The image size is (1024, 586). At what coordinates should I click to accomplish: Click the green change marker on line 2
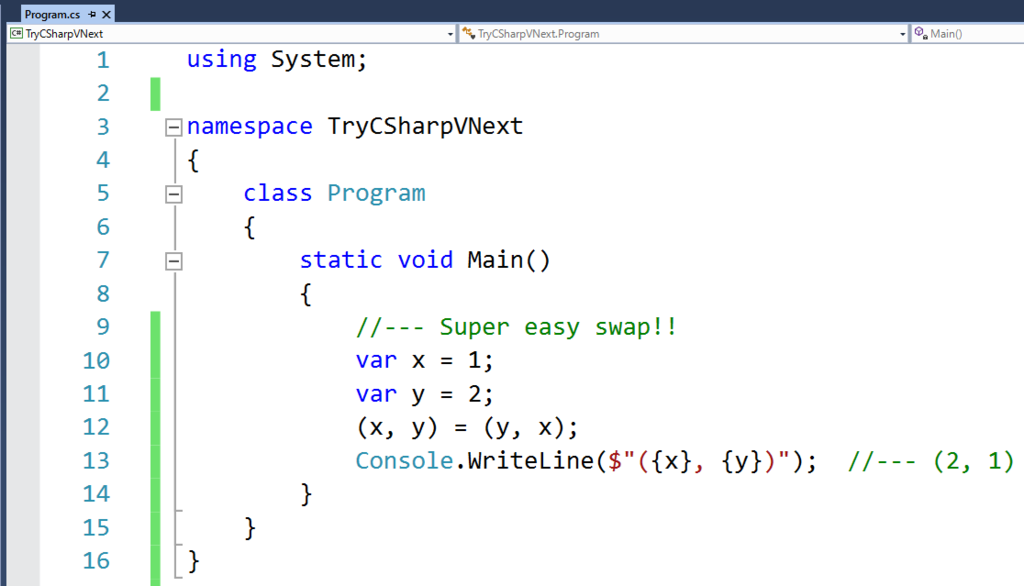pos(155,93)
